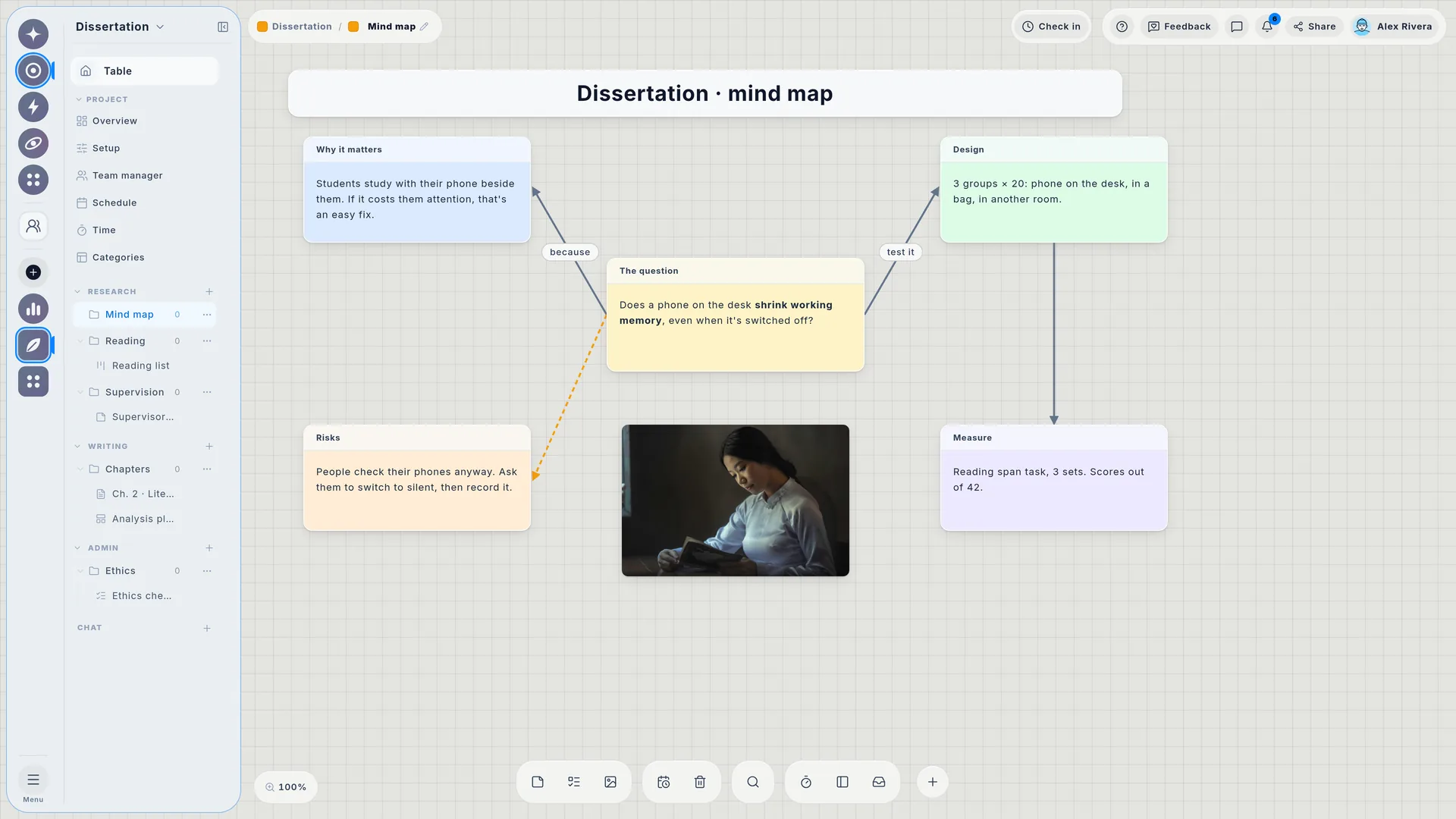This screenshot has height=819, width=1456.
Task: Open the Dissertation workspace dropdown
Action: point(120,27)
